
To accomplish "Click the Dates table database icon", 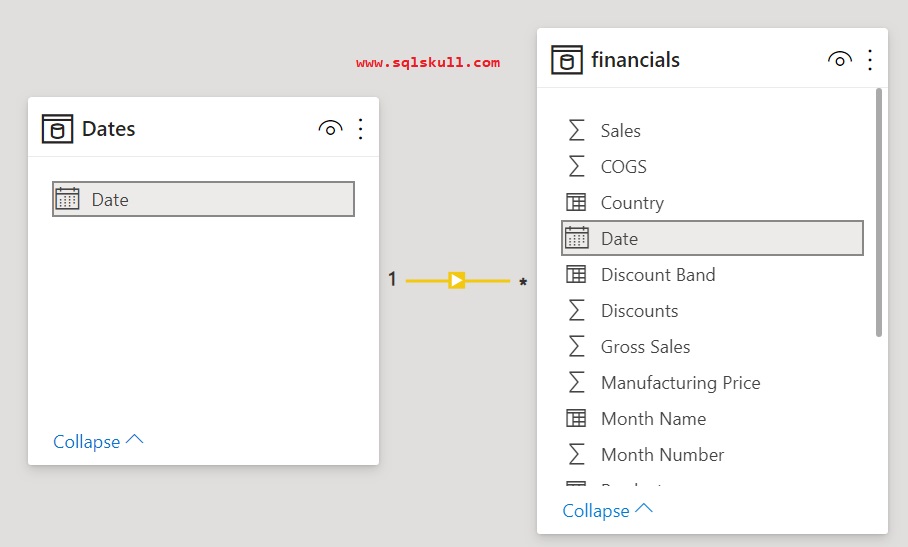I will tap(57, 129).
